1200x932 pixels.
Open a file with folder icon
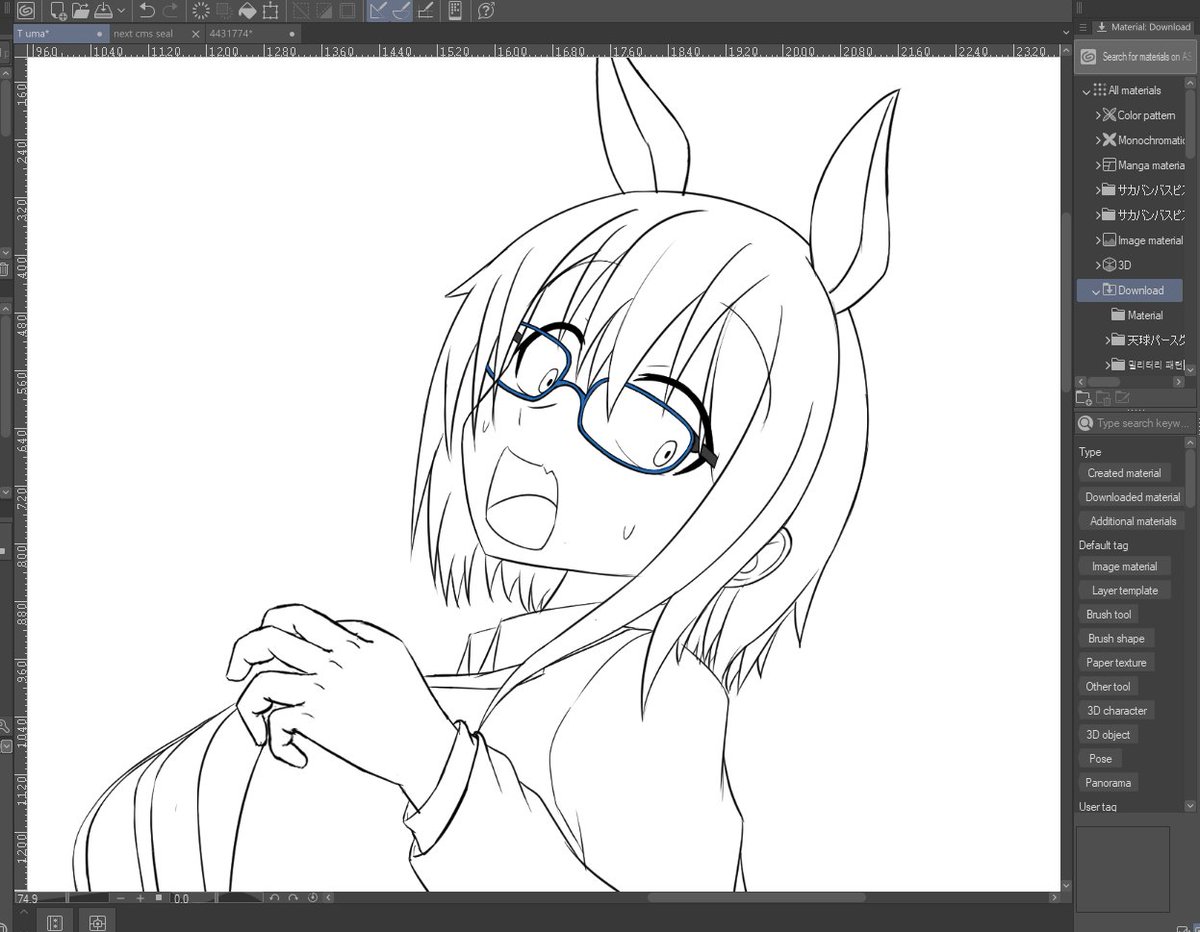(81, 11)
